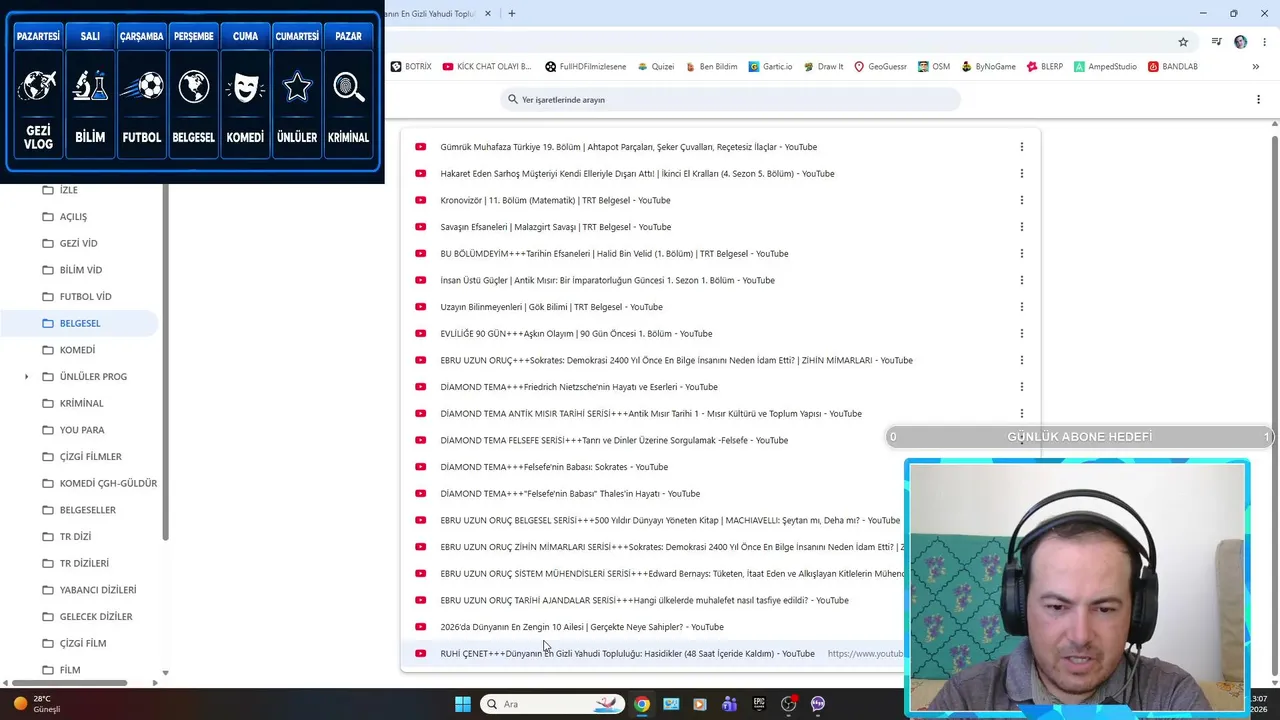1280x720 pixels.
Task: Open Epic Games launcher from taskbar
Action: click(759, 704)
